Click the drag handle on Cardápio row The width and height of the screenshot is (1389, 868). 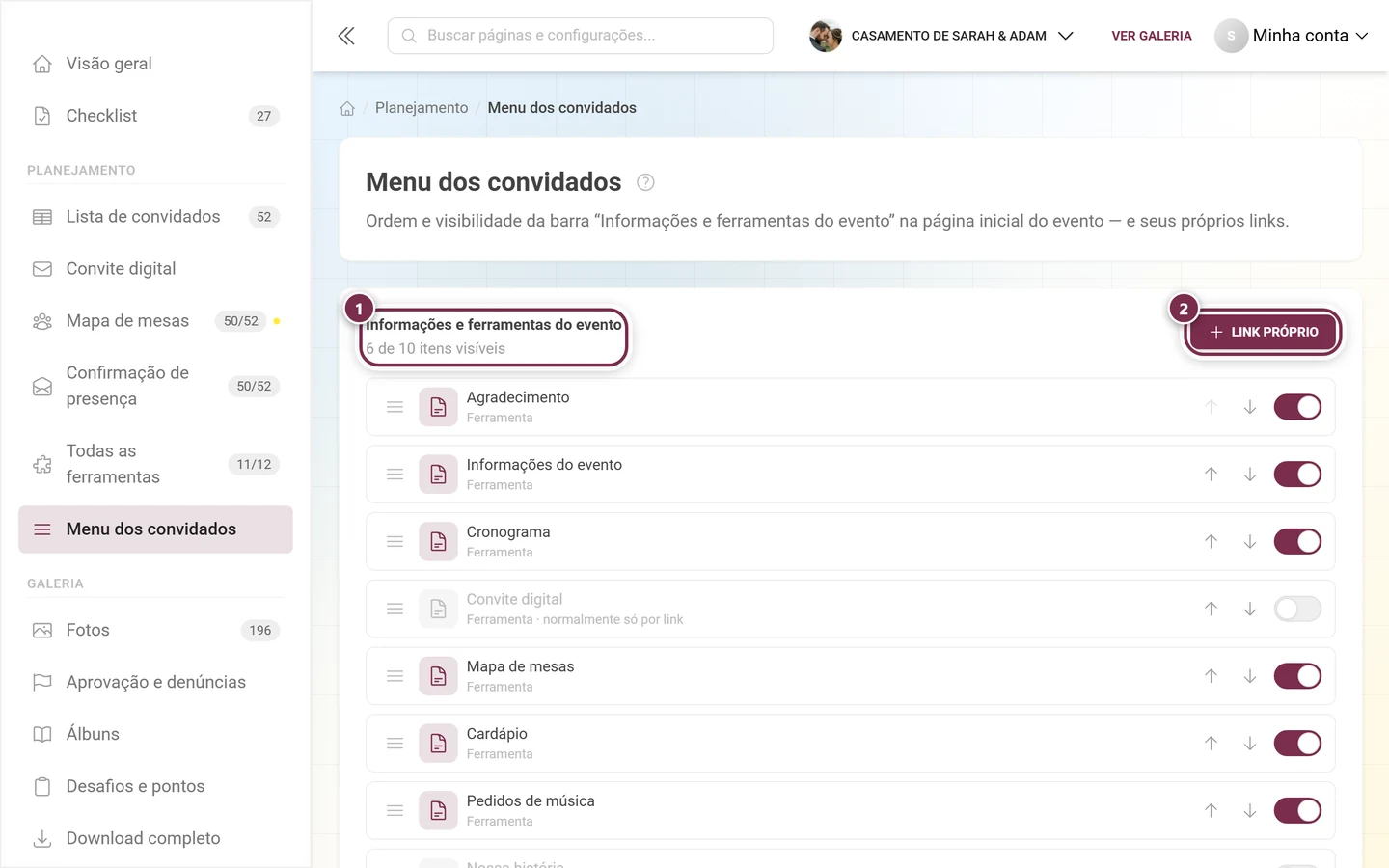pos(395,744)
